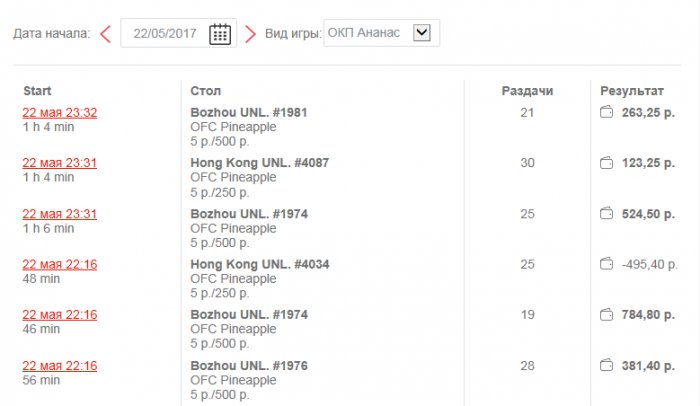
Task: Sort by the Start column header
Action: tap(37, 91)
